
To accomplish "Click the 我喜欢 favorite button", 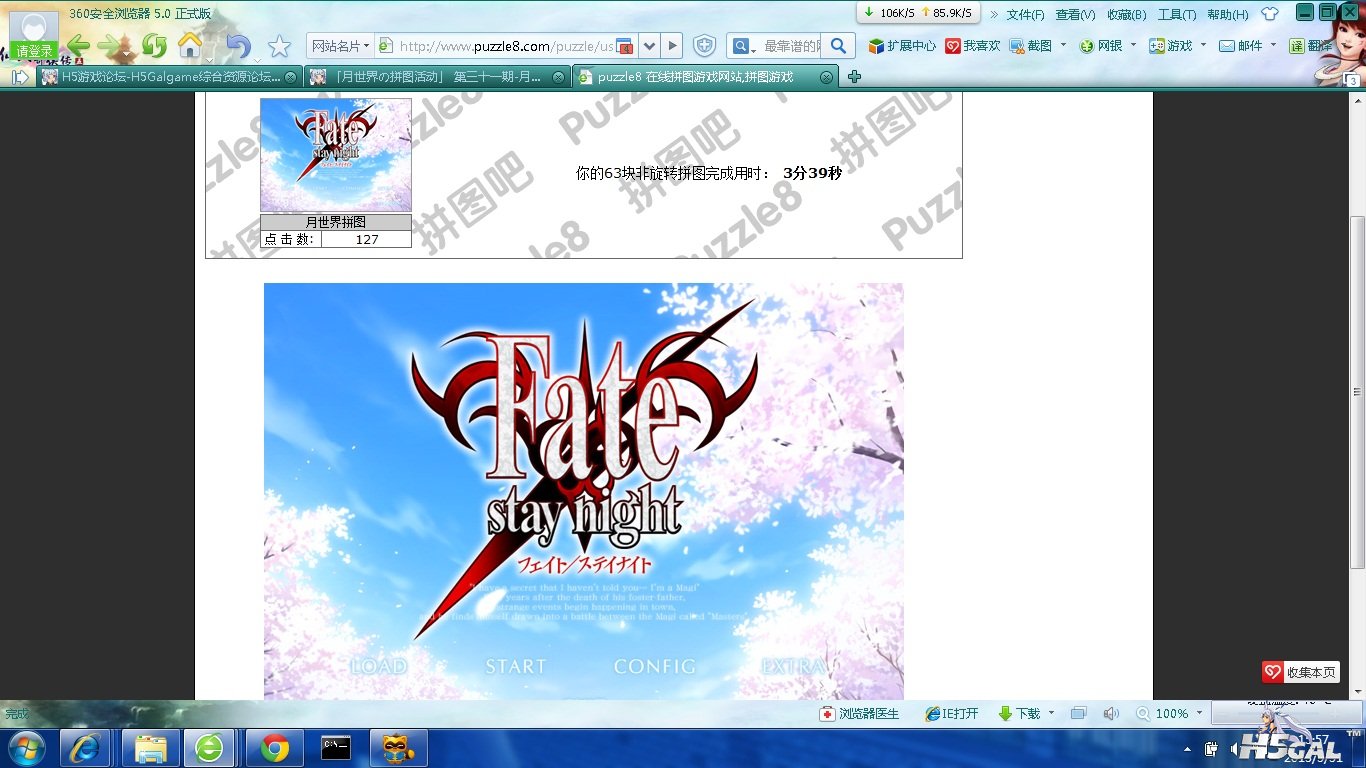I will click(x=973, y=46).
